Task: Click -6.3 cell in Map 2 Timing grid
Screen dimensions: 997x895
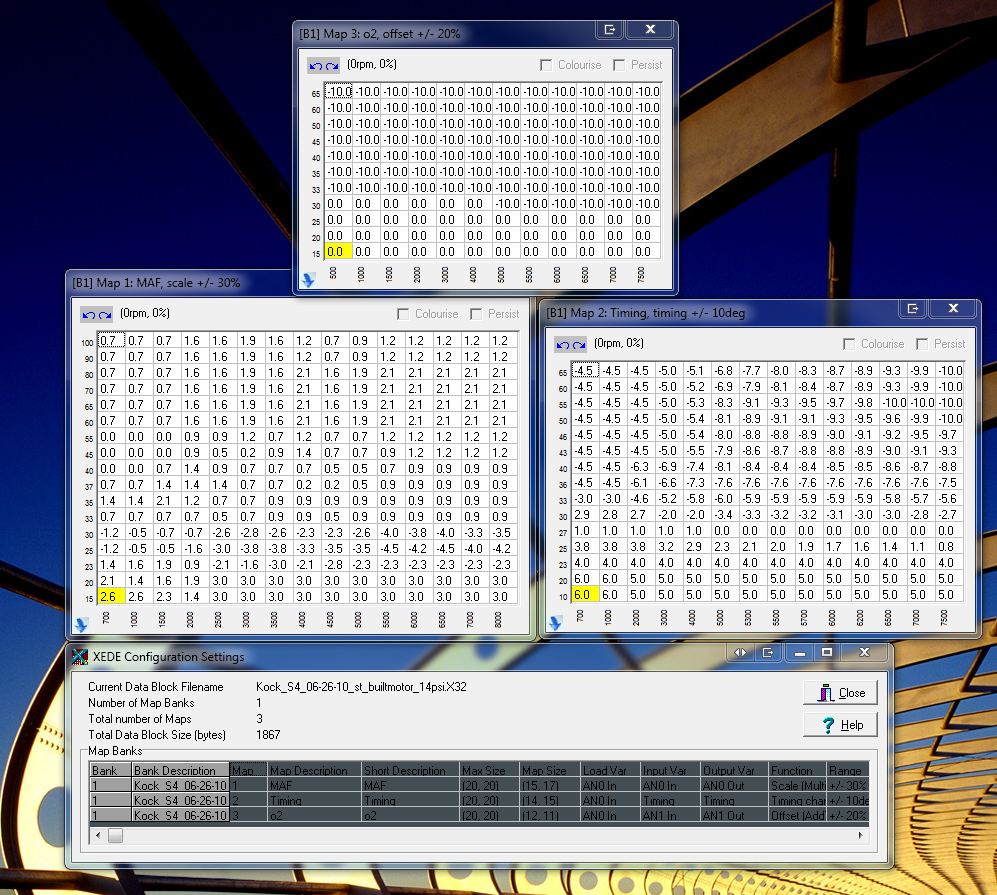Action: click(x=639, y=467)
